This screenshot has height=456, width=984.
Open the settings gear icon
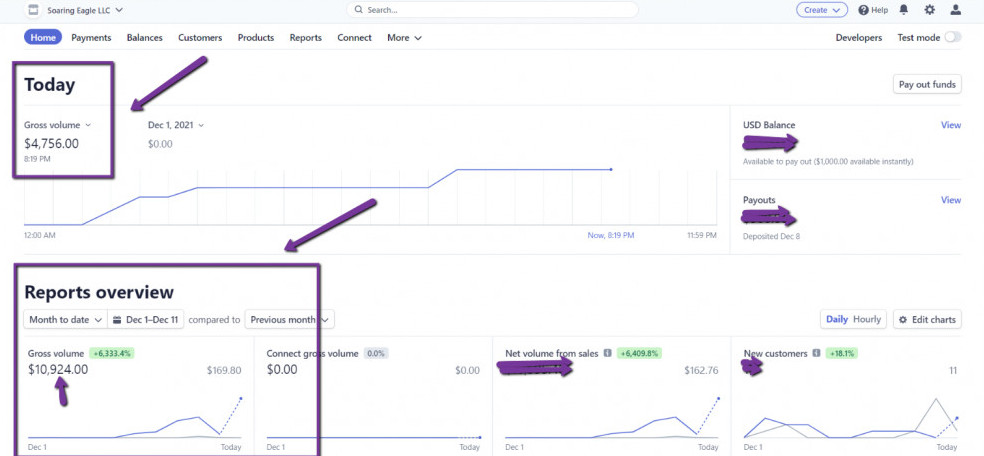point(930,10)
